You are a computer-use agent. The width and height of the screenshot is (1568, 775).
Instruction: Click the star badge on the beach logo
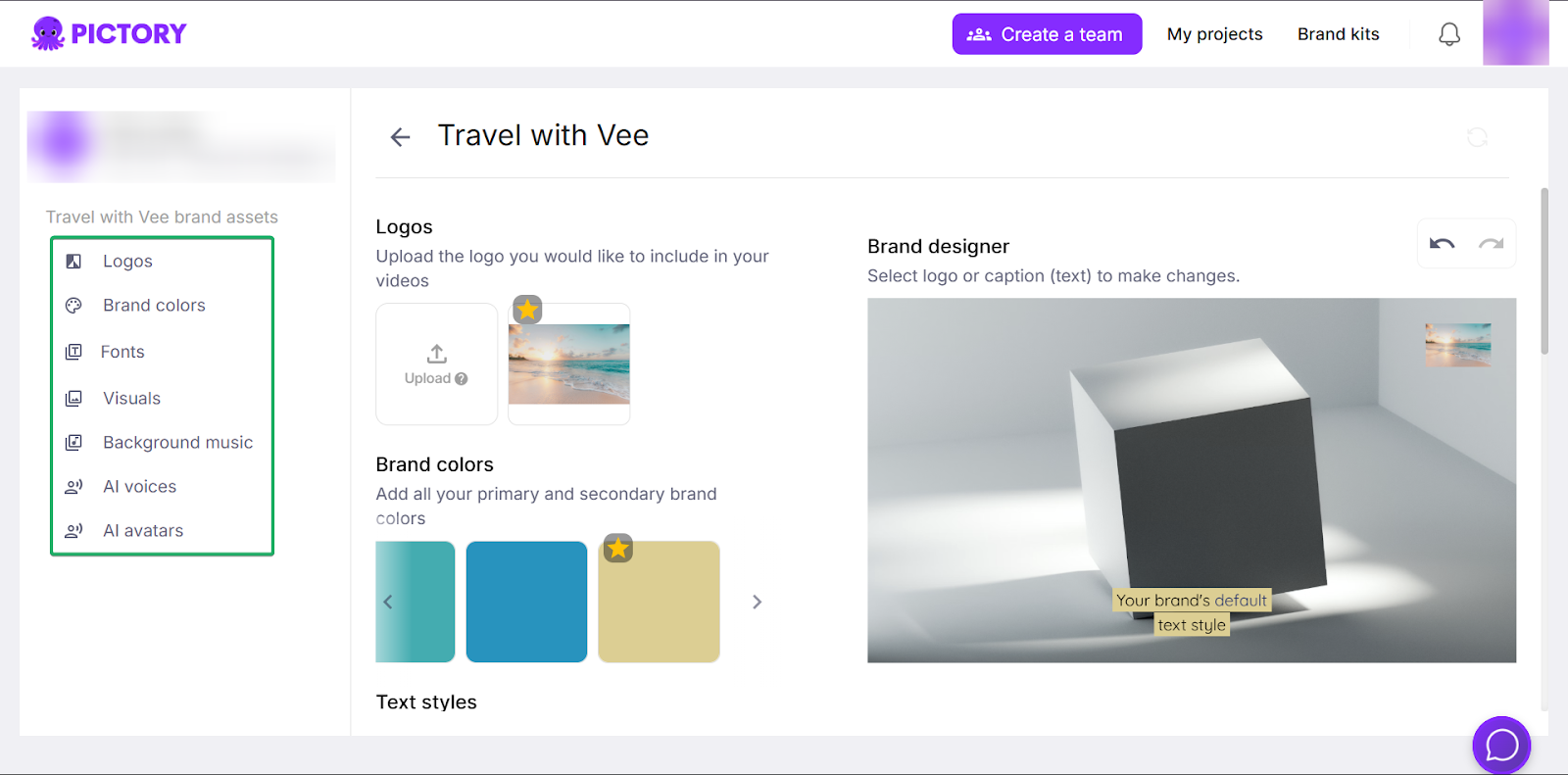click(x=527, y=310)
